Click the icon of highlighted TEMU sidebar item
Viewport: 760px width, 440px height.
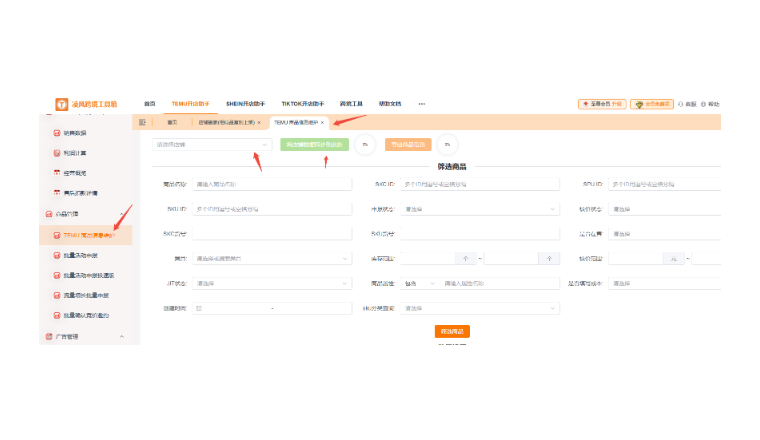pyautogui.click(x=57, y=236)
